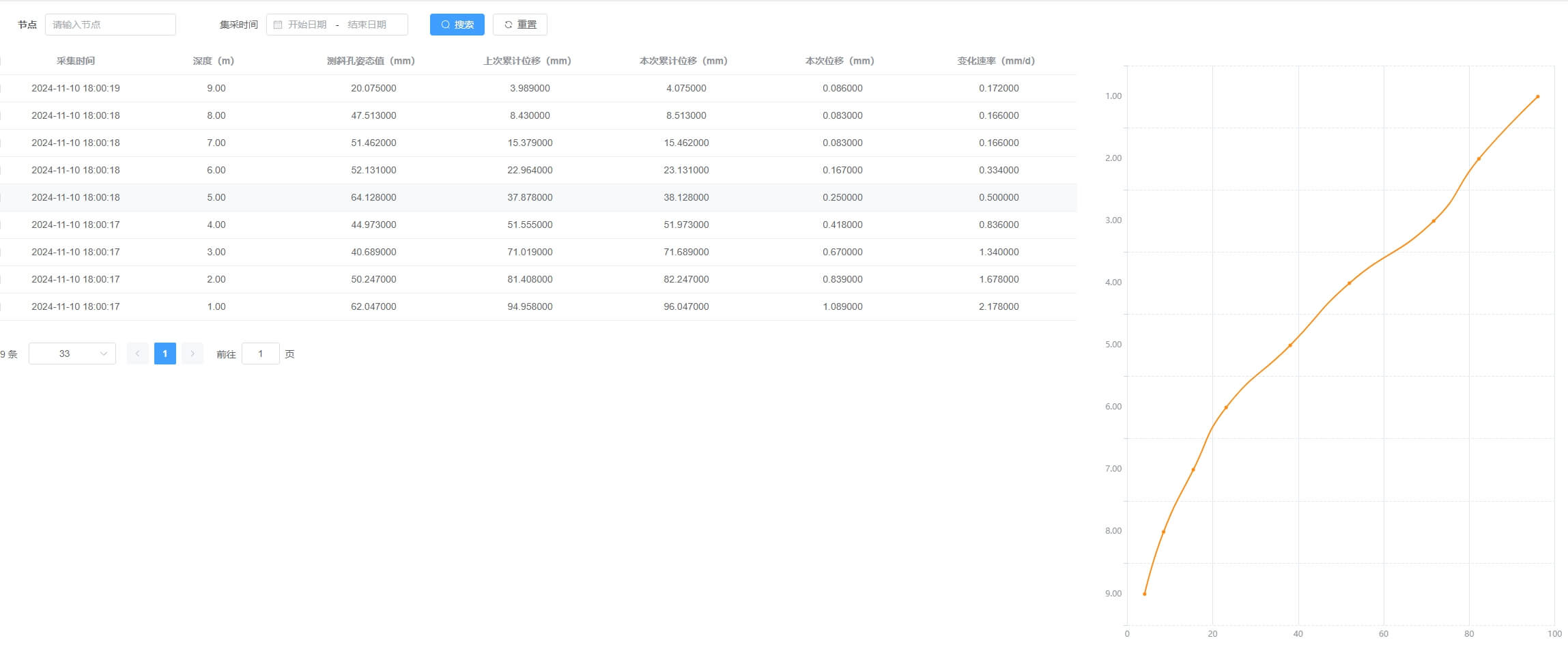Click chart data point at depth 5.00

point(1290,345)
